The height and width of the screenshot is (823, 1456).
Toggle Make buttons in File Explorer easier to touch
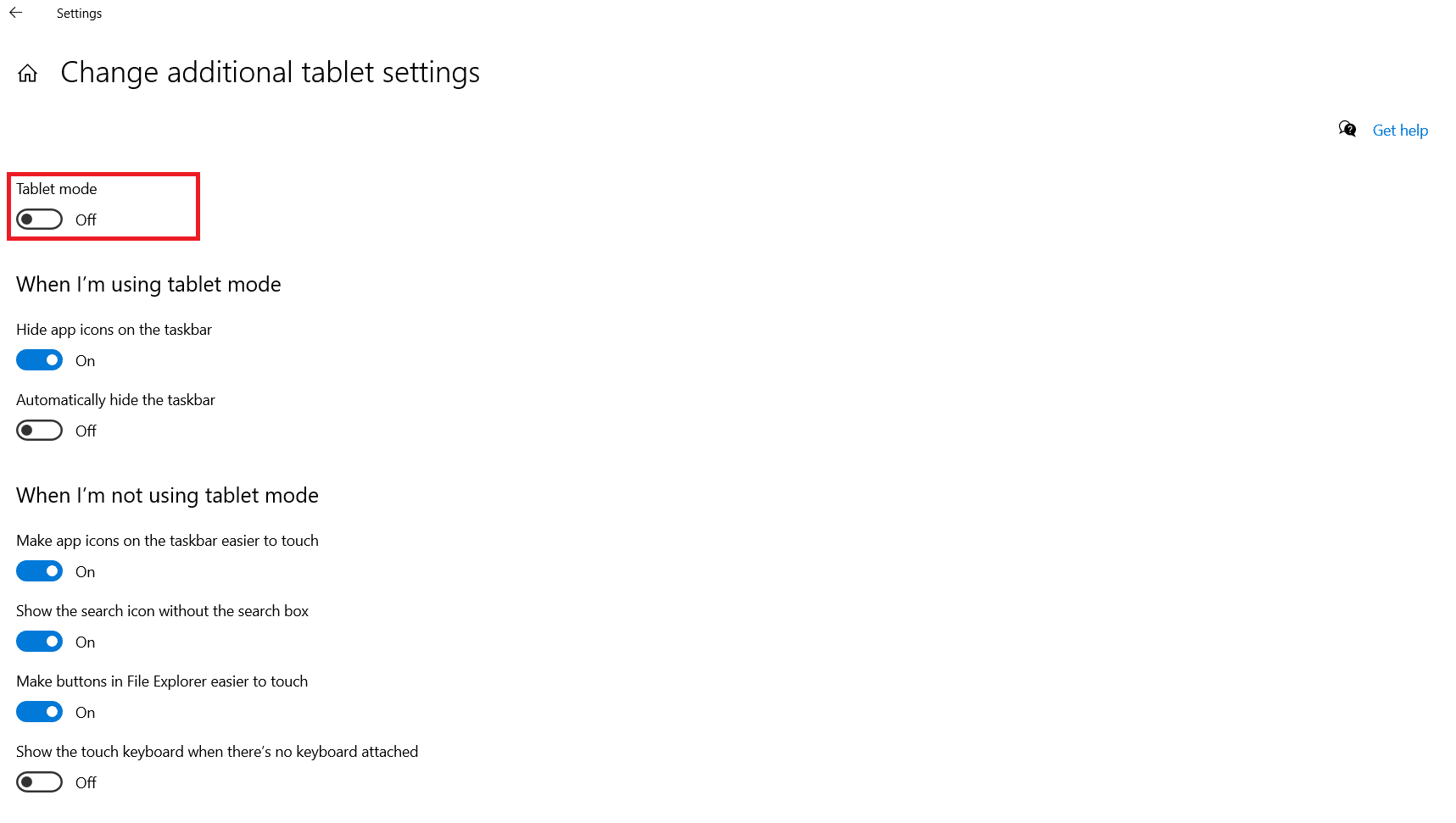(x=39, y=711)
